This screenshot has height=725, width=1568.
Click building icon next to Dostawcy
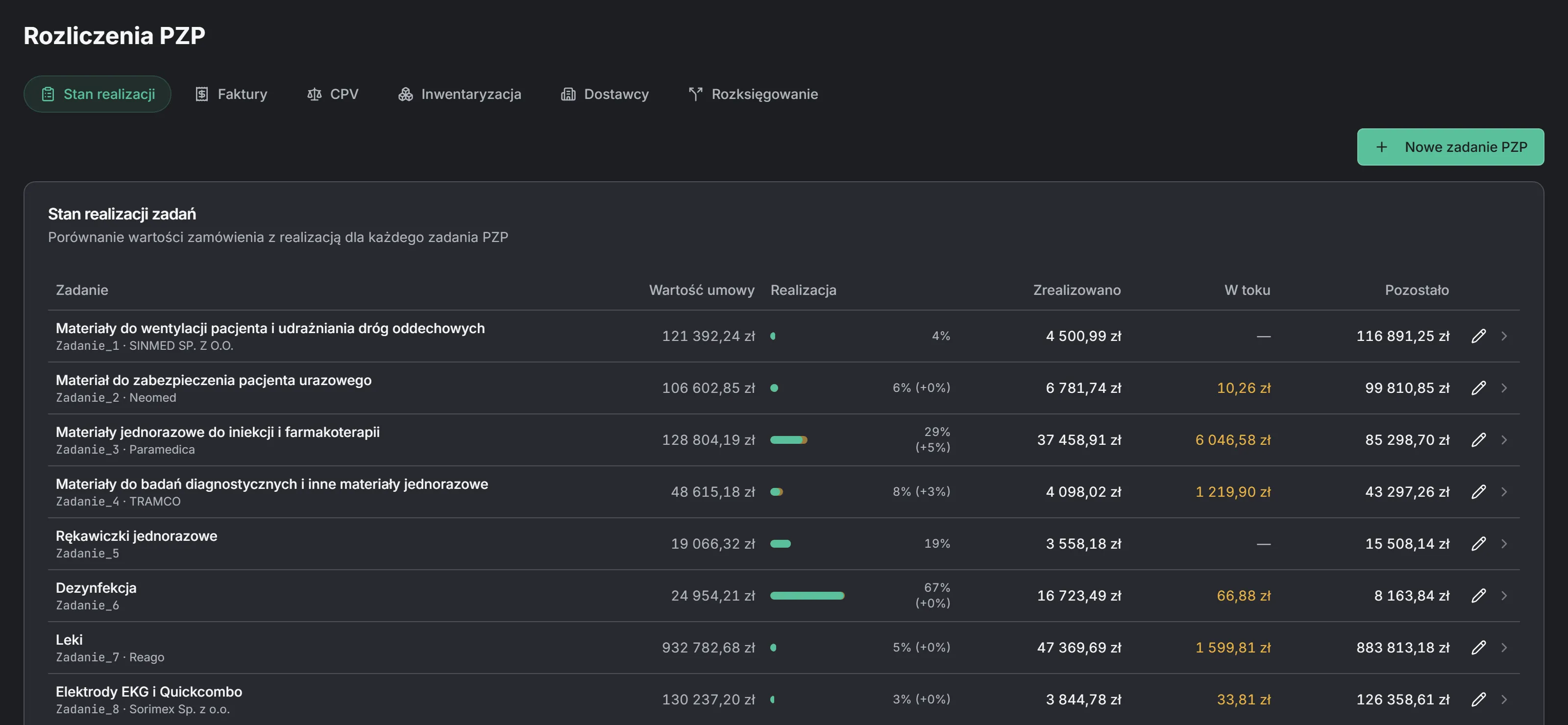point(568,95)
